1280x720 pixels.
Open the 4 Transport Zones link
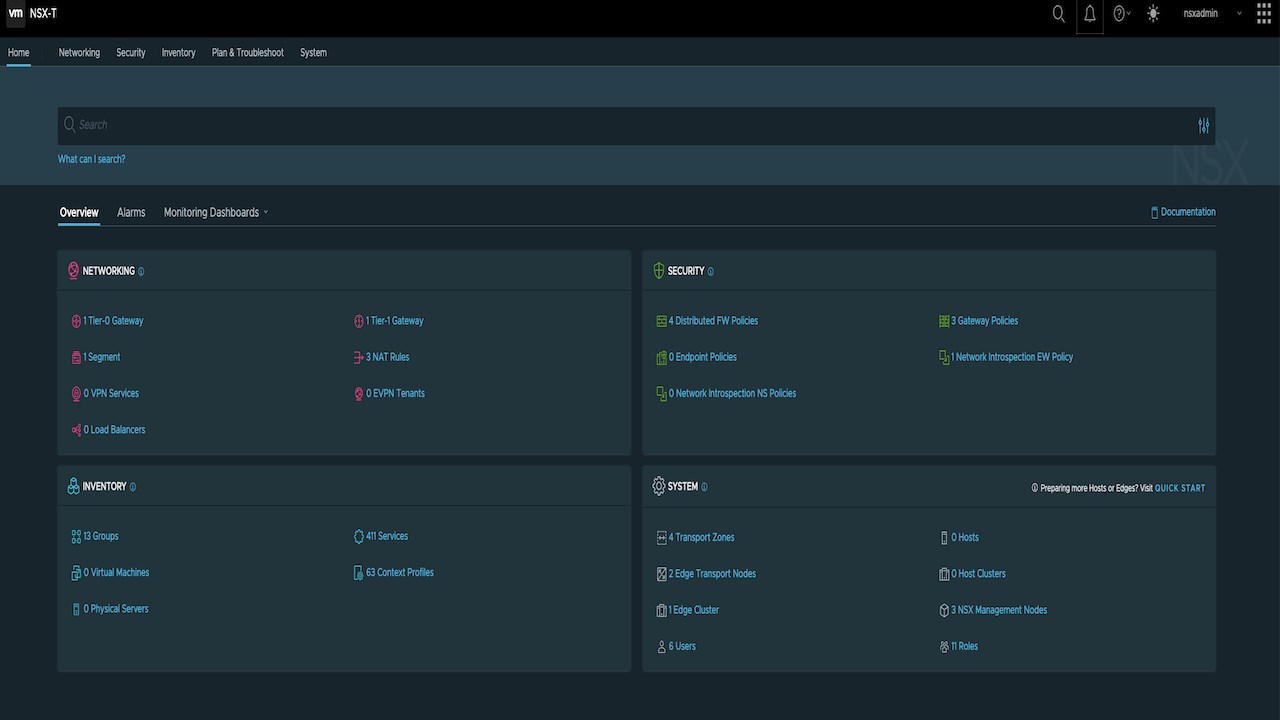pos(702,537)
